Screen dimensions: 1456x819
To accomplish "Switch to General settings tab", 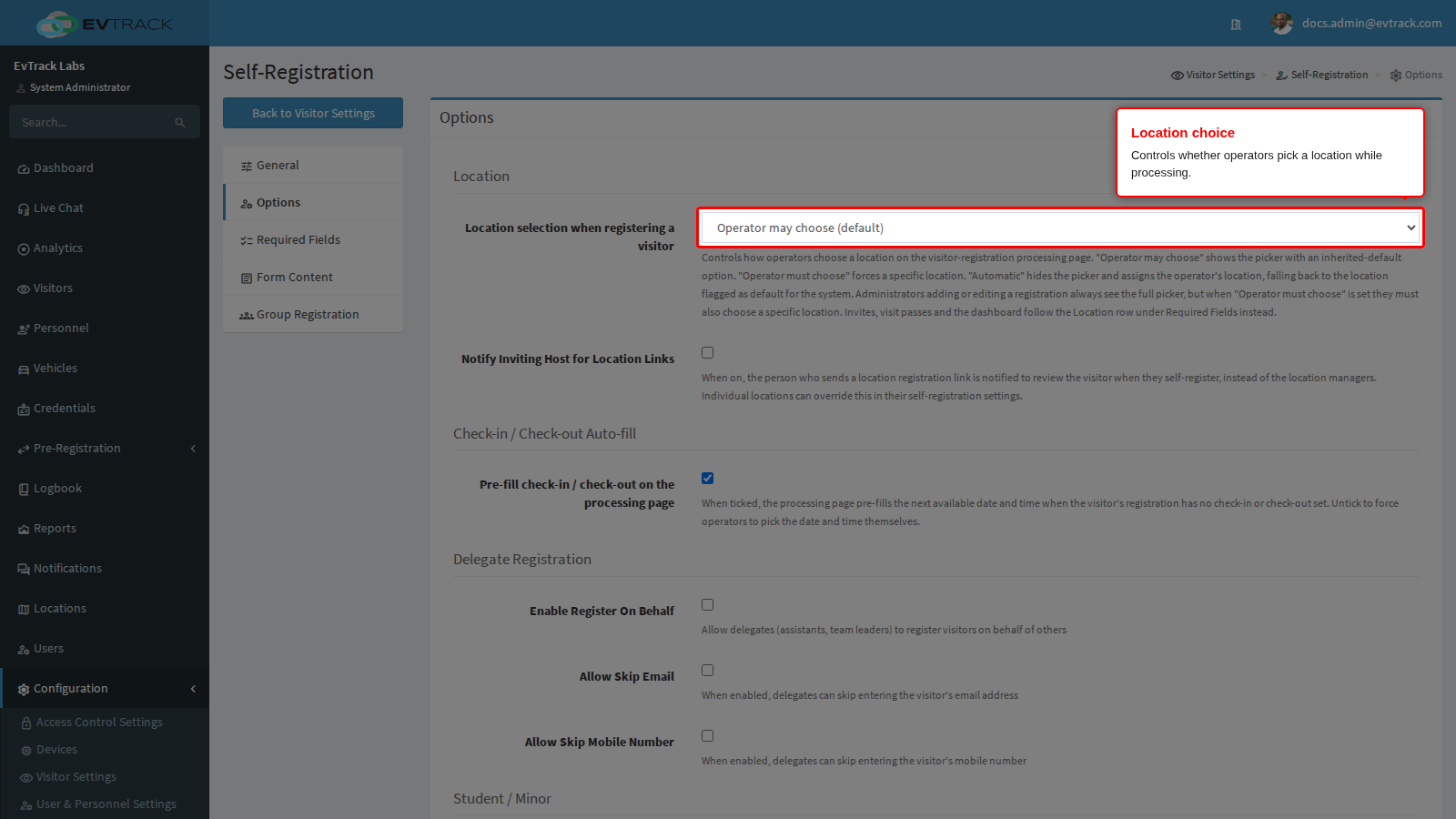I will point(313,166).
